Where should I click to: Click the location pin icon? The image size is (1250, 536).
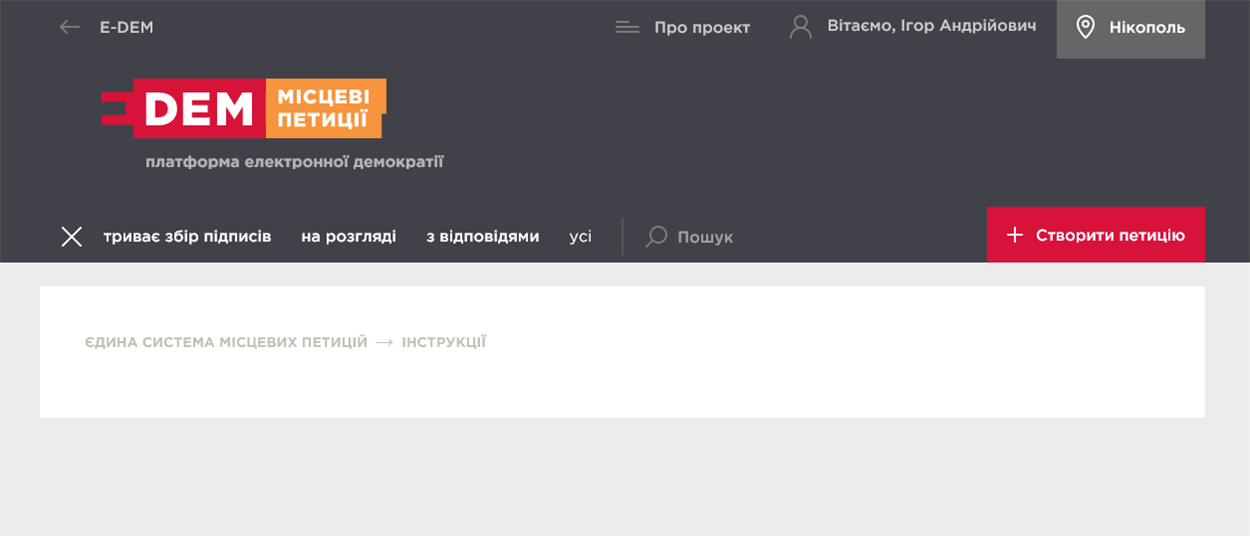click(x=1085, y=27)
